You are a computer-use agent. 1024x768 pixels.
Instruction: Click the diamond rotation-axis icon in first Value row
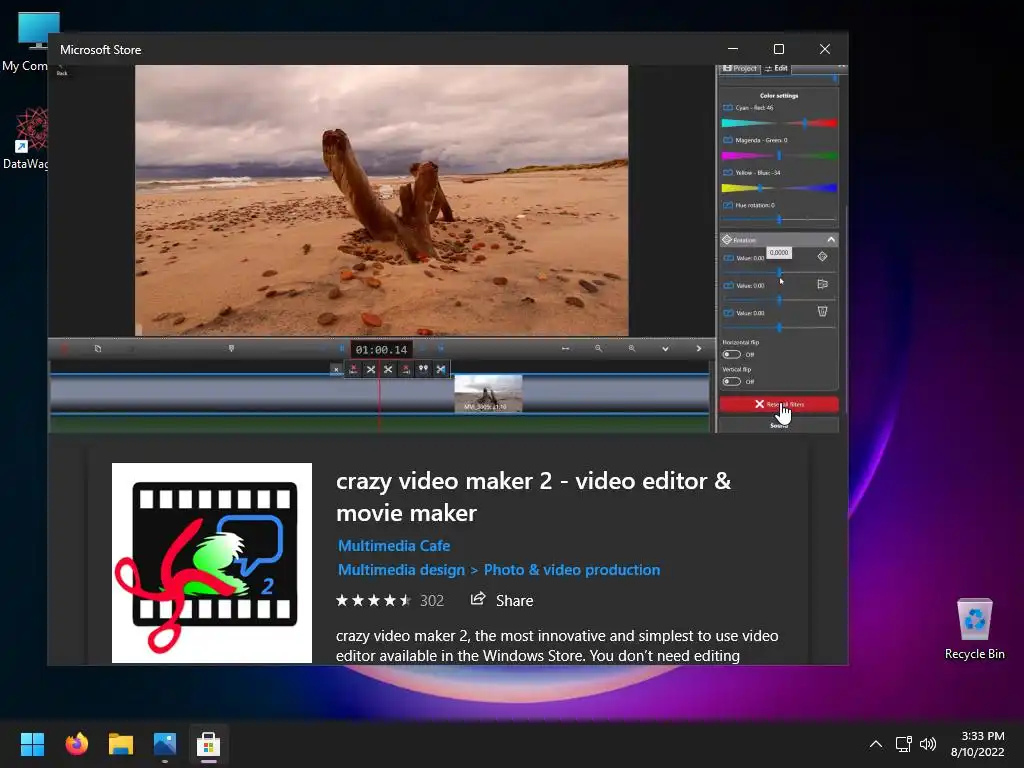[x=822, y=257]
